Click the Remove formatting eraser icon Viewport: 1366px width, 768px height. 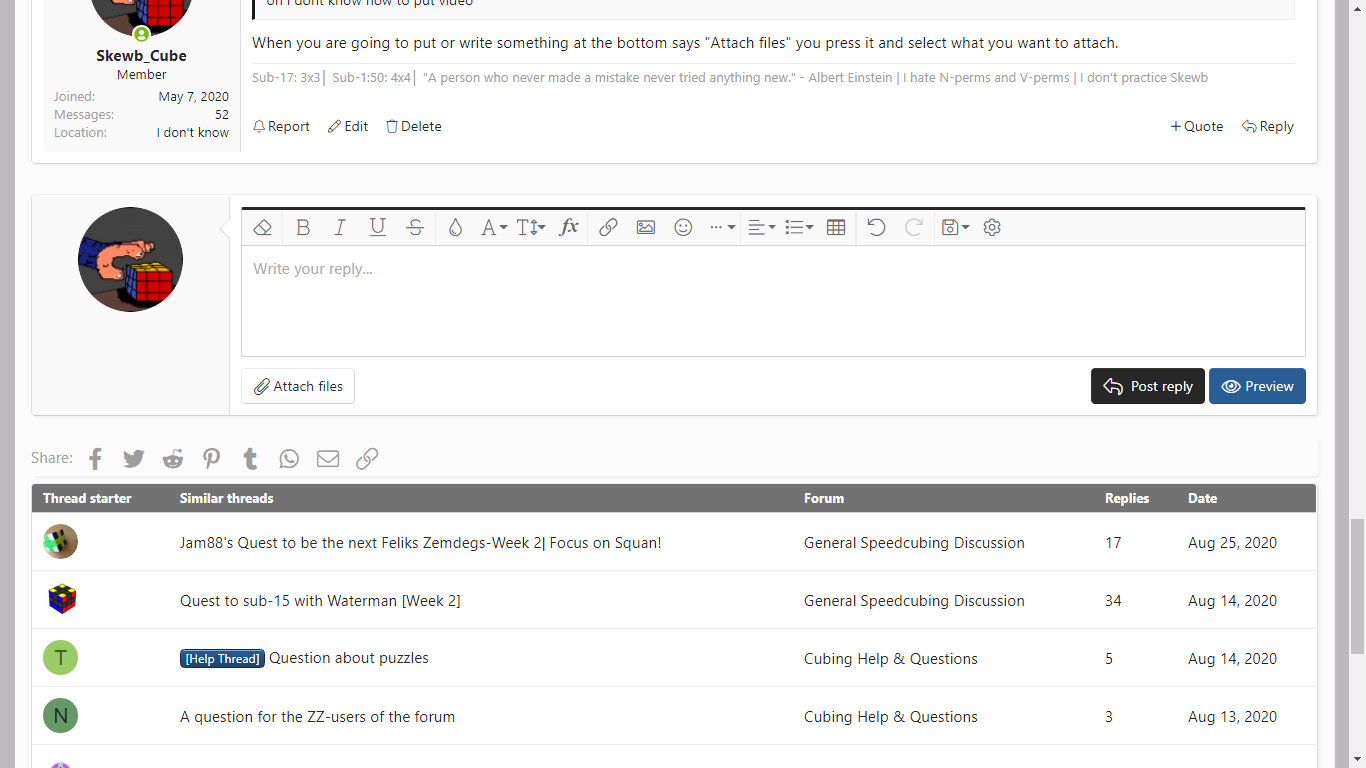click(263, 227)
